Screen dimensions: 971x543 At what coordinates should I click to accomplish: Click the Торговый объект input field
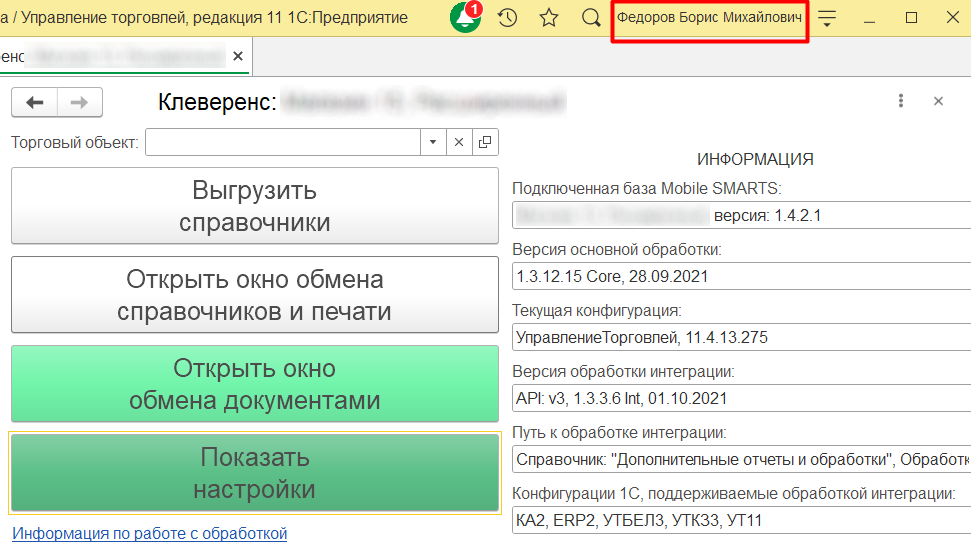283,142
